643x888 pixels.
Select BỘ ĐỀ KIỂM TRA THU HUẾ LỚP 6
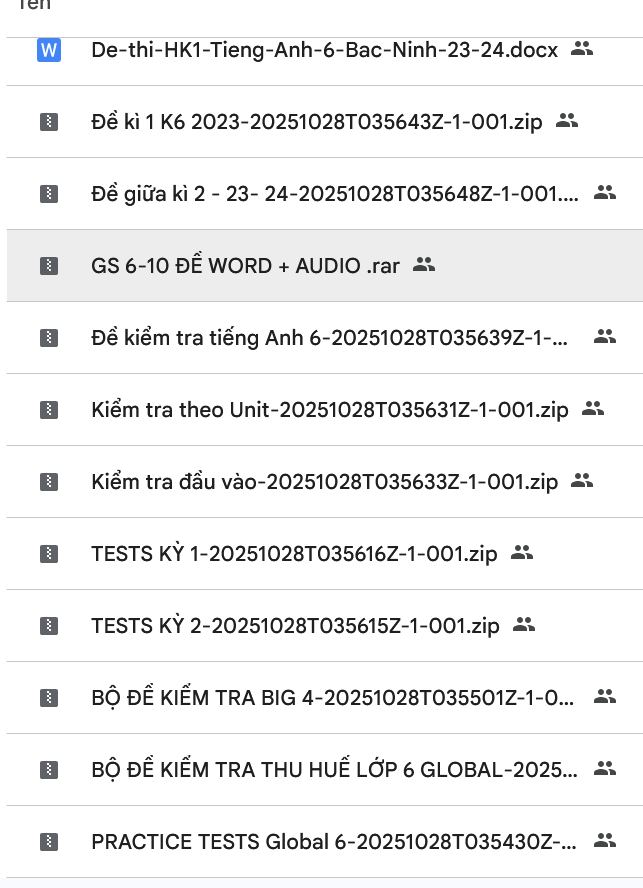(334, 770)
